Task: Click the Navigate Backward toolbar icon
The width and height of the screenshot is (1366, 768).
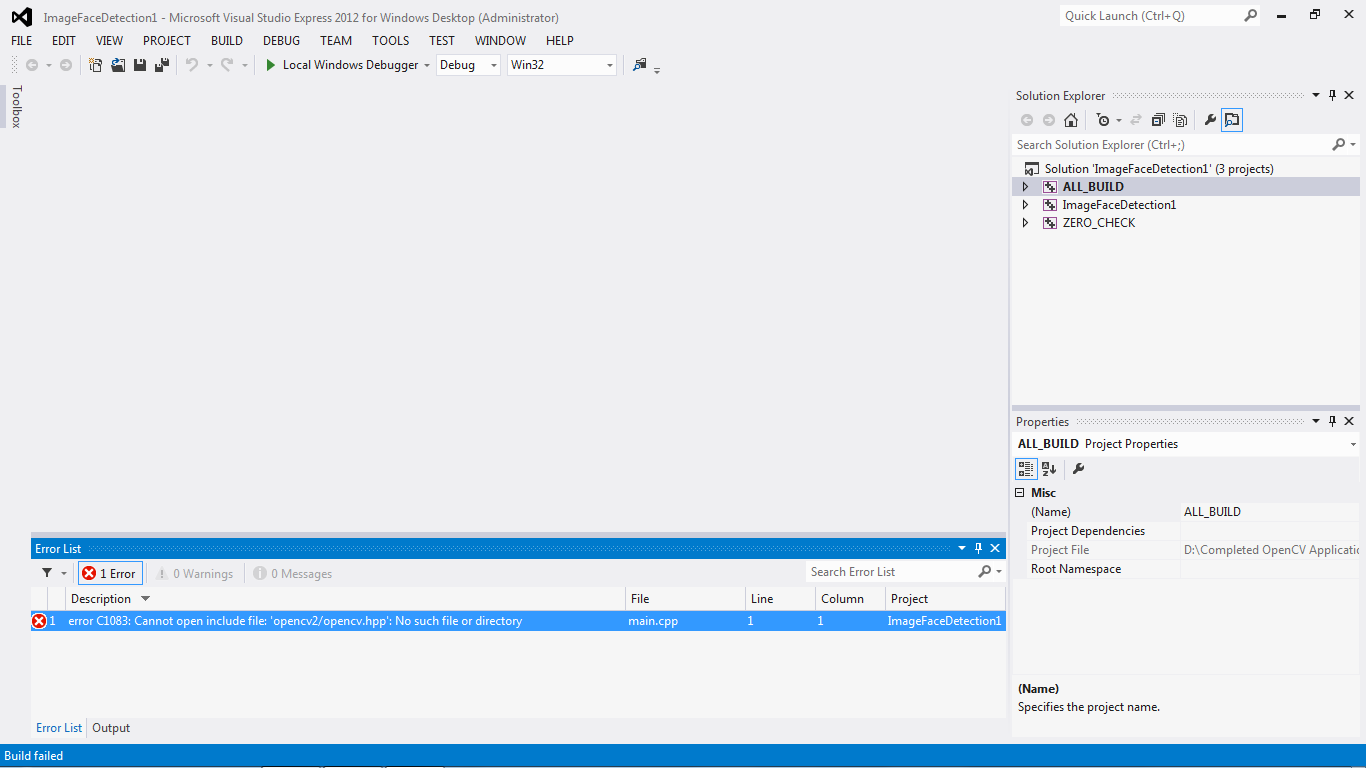Action: 32,65
